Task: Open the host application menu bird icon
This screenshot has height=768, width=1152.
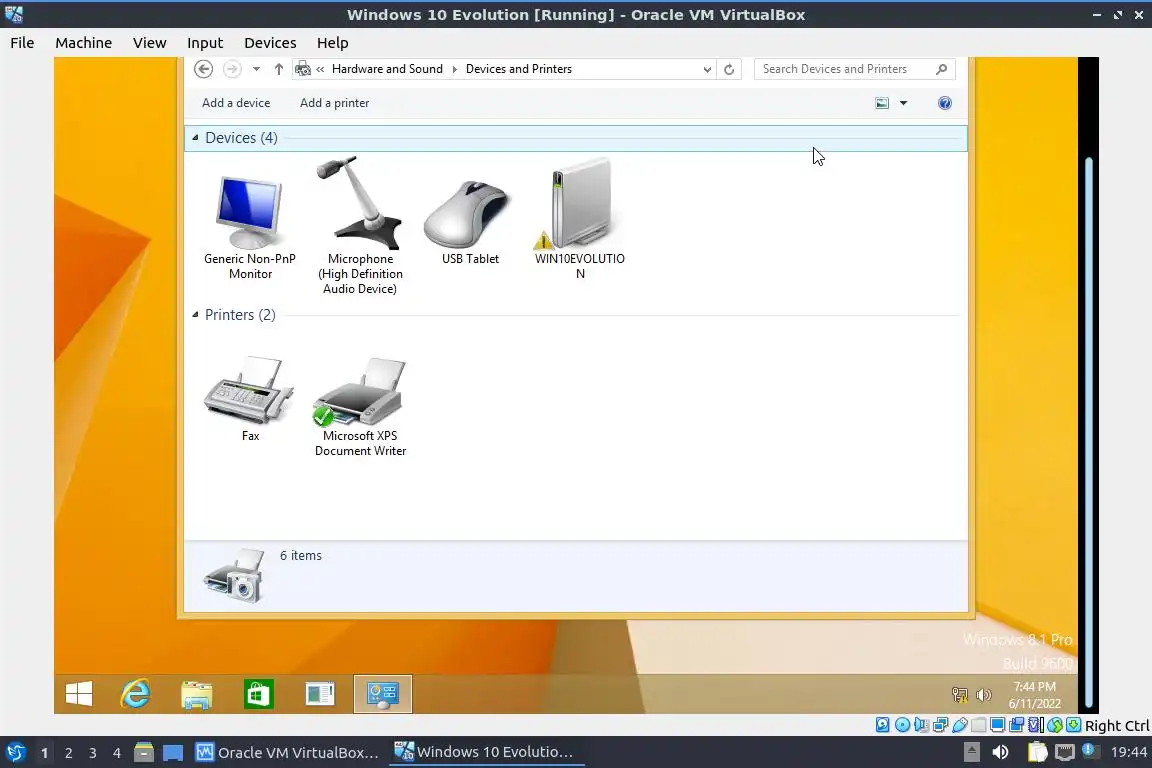Action: 15,753
